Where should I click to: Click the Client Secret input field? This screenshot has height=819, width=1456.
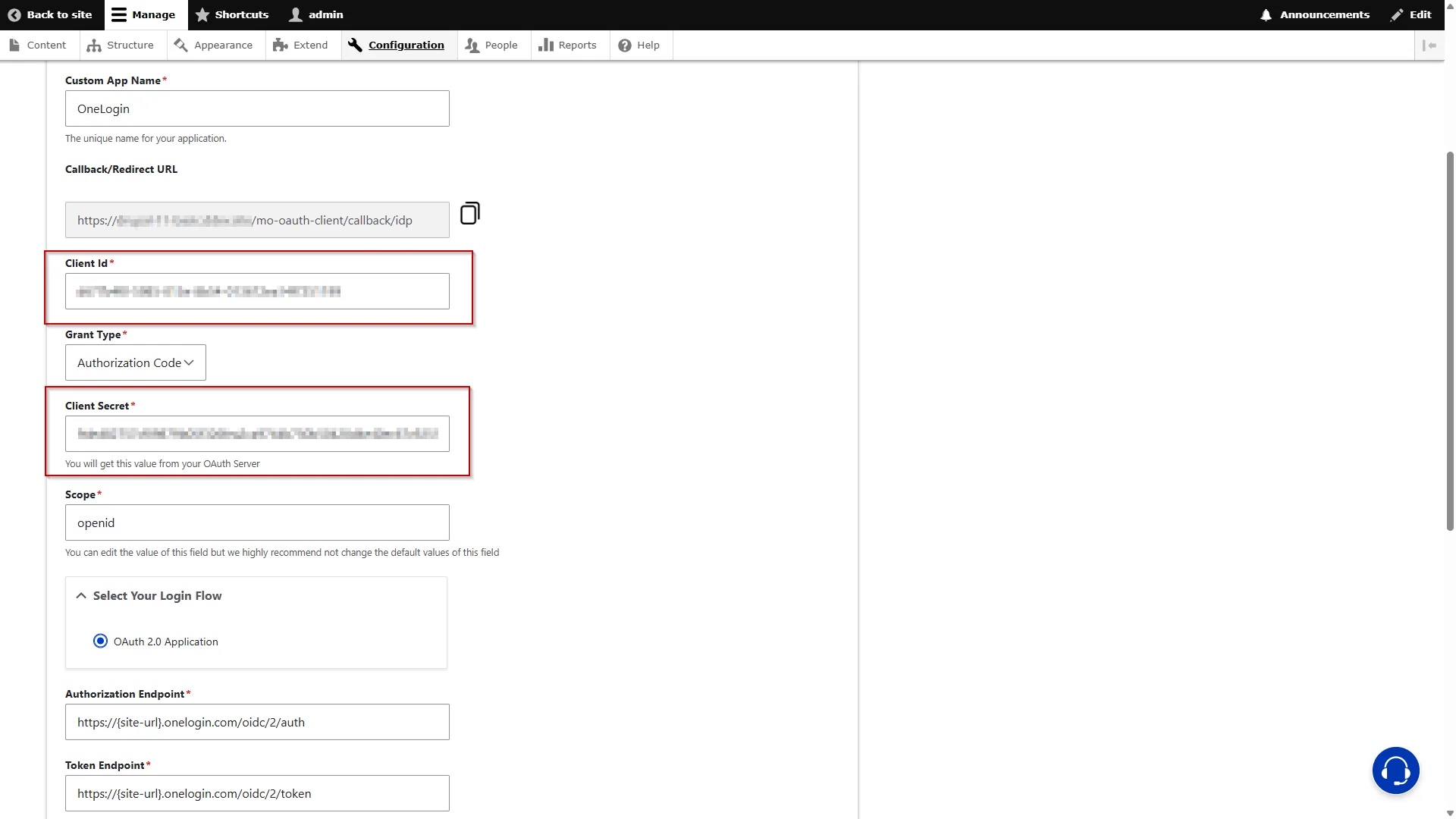pyautogui.click(x=257, y=434)
